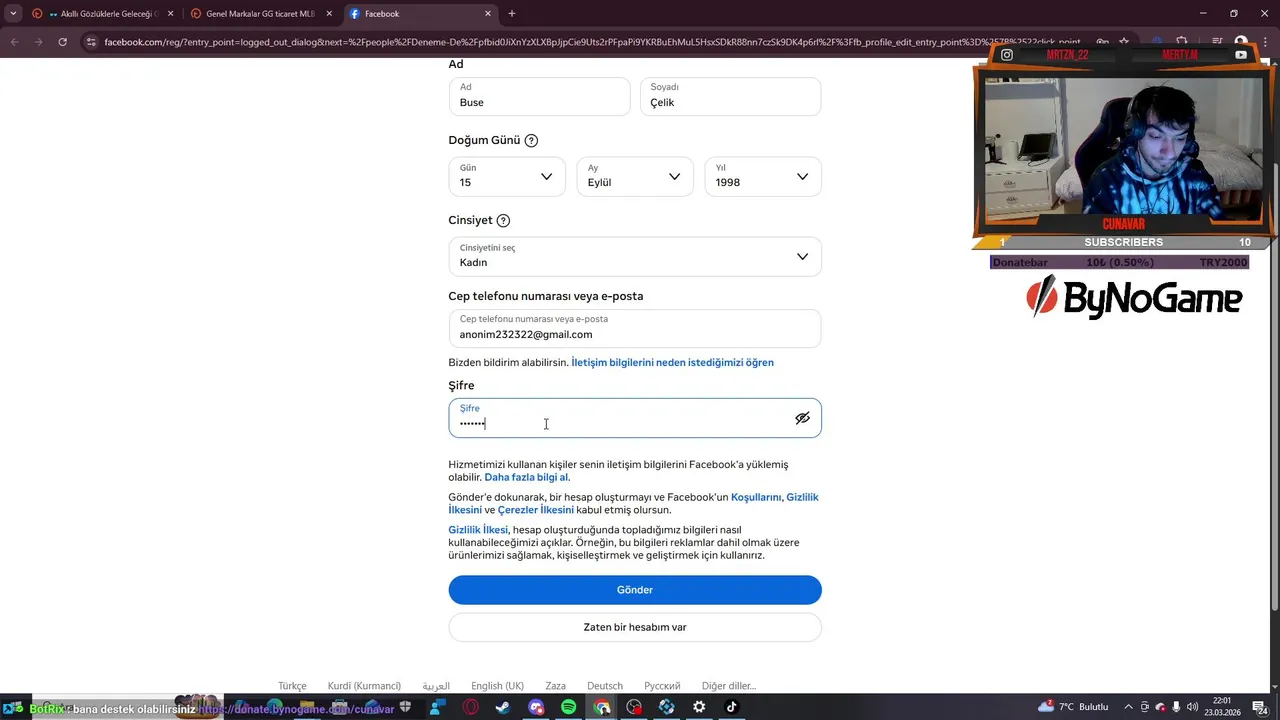Show hidden tray icons chevron
This screenshot has height=720, width=1280.
[1129, 707]
